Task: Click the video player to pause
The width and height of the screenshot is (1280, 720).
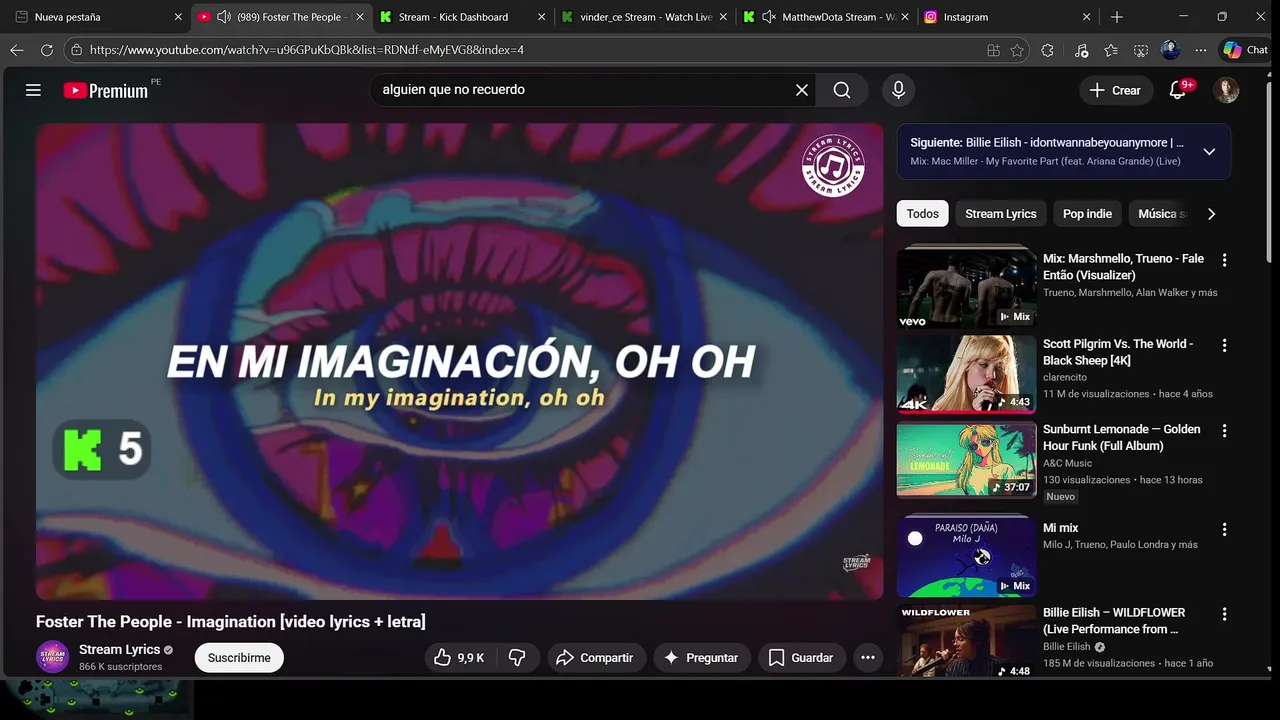Action: [460, 361]
